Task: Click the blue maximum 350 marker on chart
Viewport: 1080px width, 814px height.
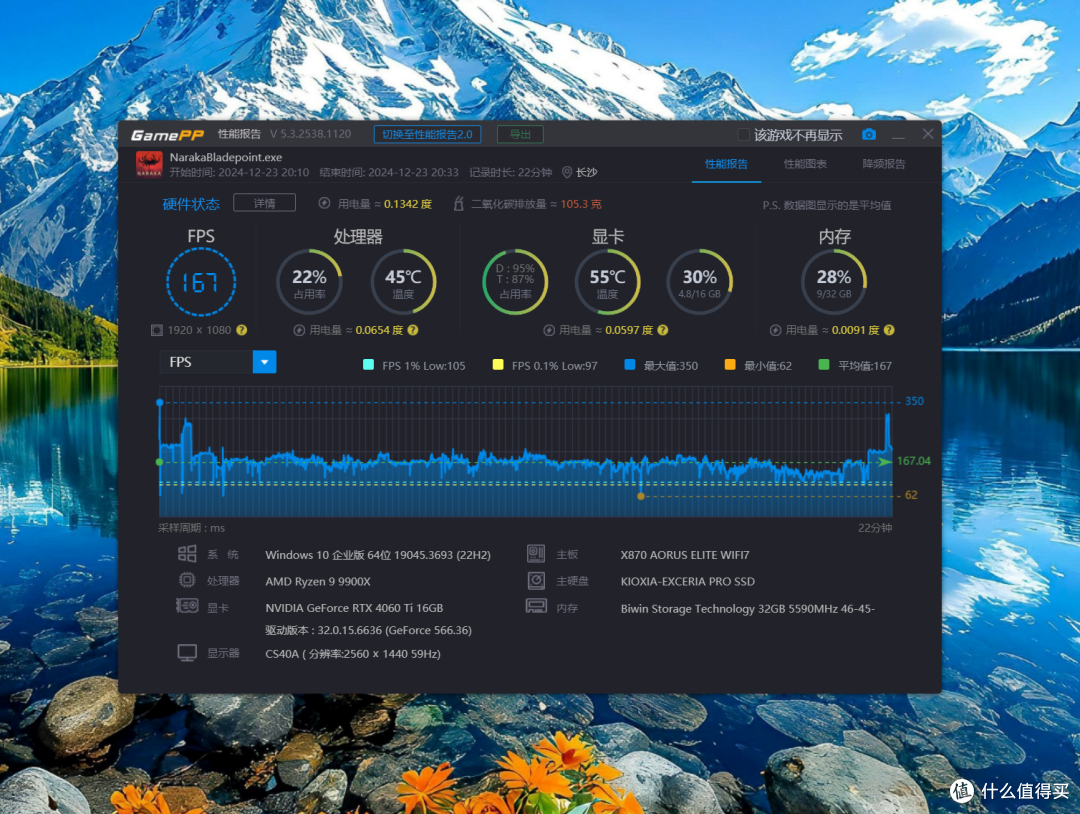Action: click(160, 402)
